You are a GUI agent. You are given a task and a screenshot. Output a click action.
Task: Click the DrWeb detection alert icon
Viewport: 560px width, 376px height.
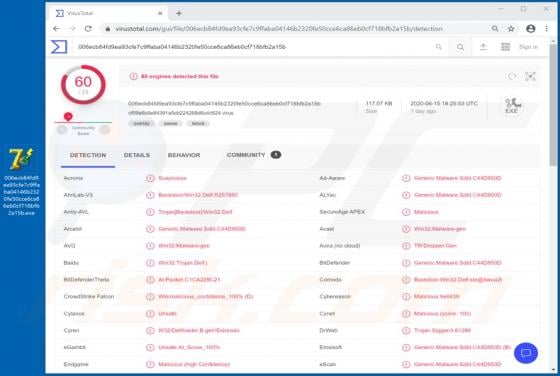406,330
